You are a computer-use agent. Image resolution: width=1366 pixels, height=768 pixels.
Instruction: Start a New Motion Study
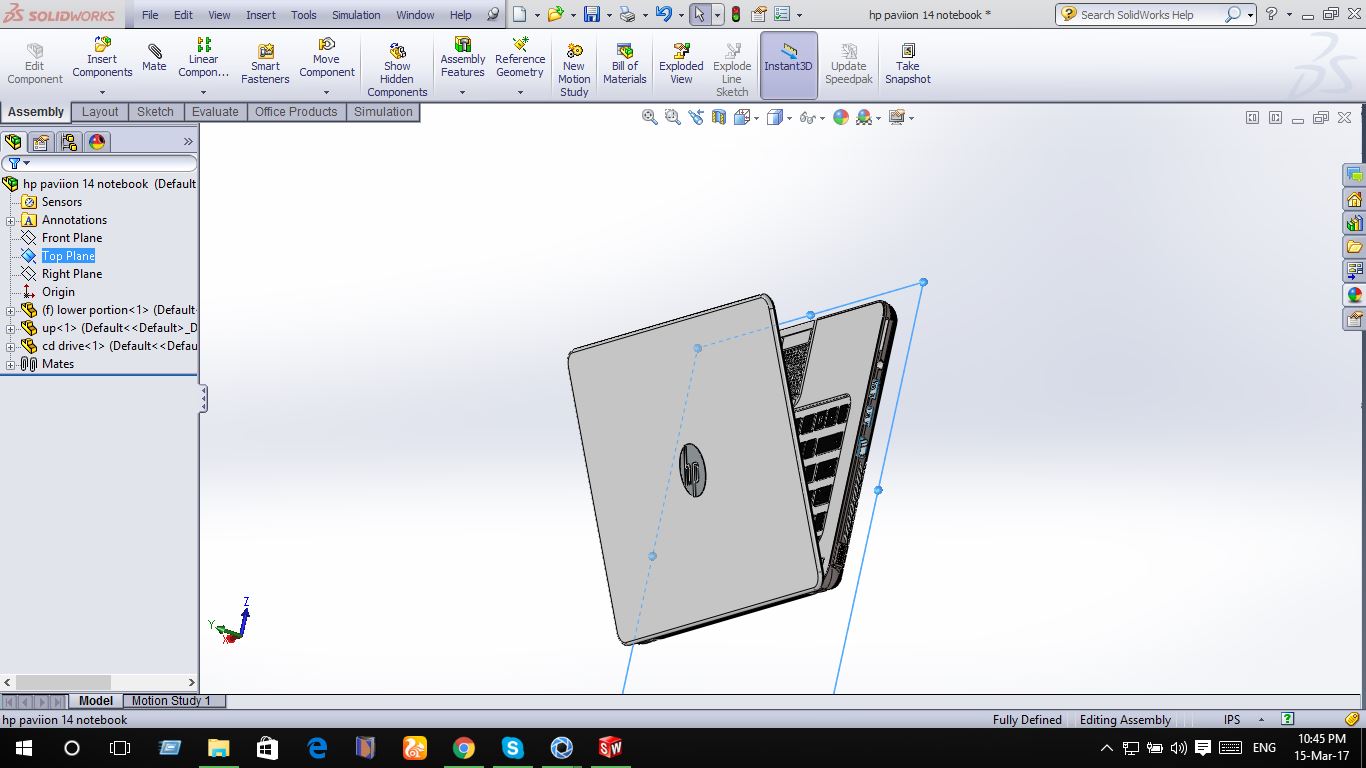[574, 71]
